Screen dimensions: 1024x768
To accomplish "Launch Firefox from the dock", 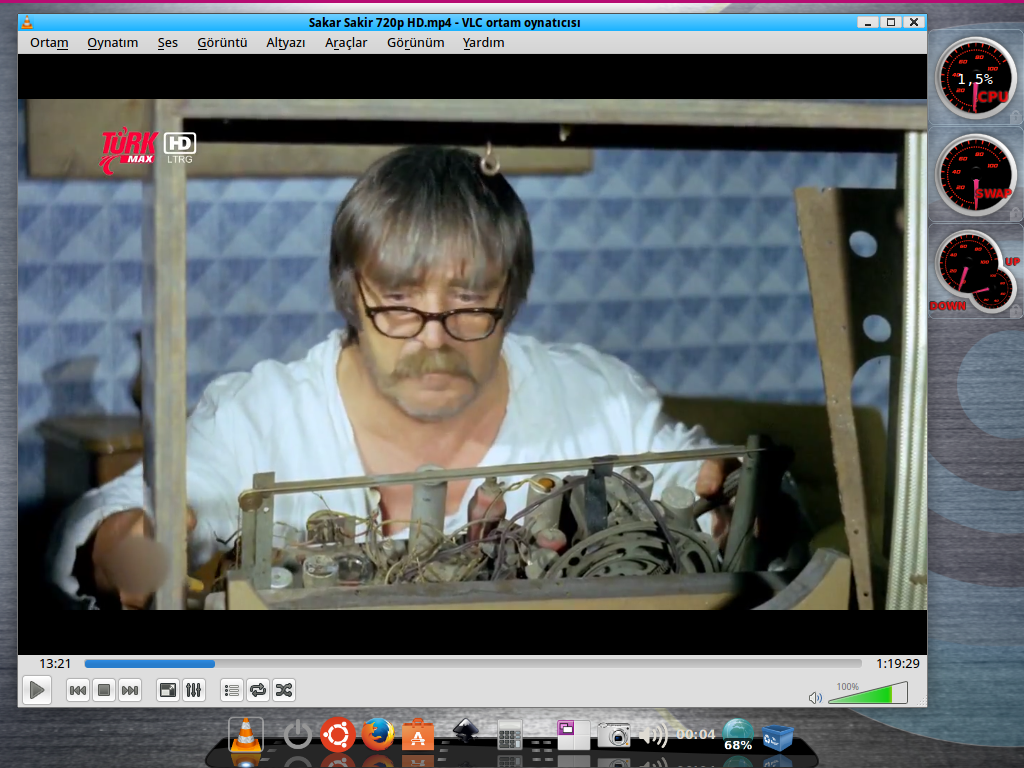I will (377, 735).
